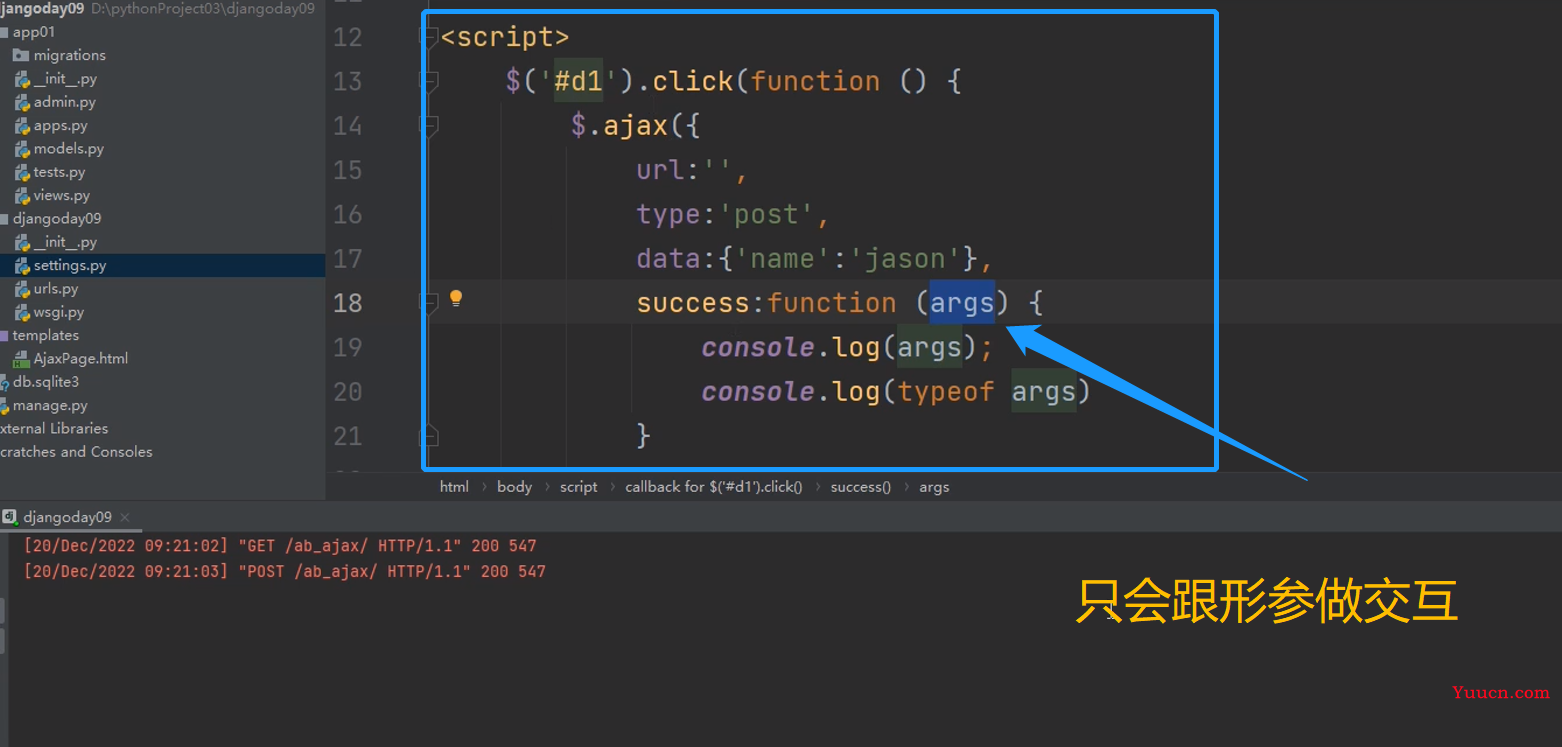Open urls.py in the project tree
Screen dimensions: 1562x747
click(56, 289)
